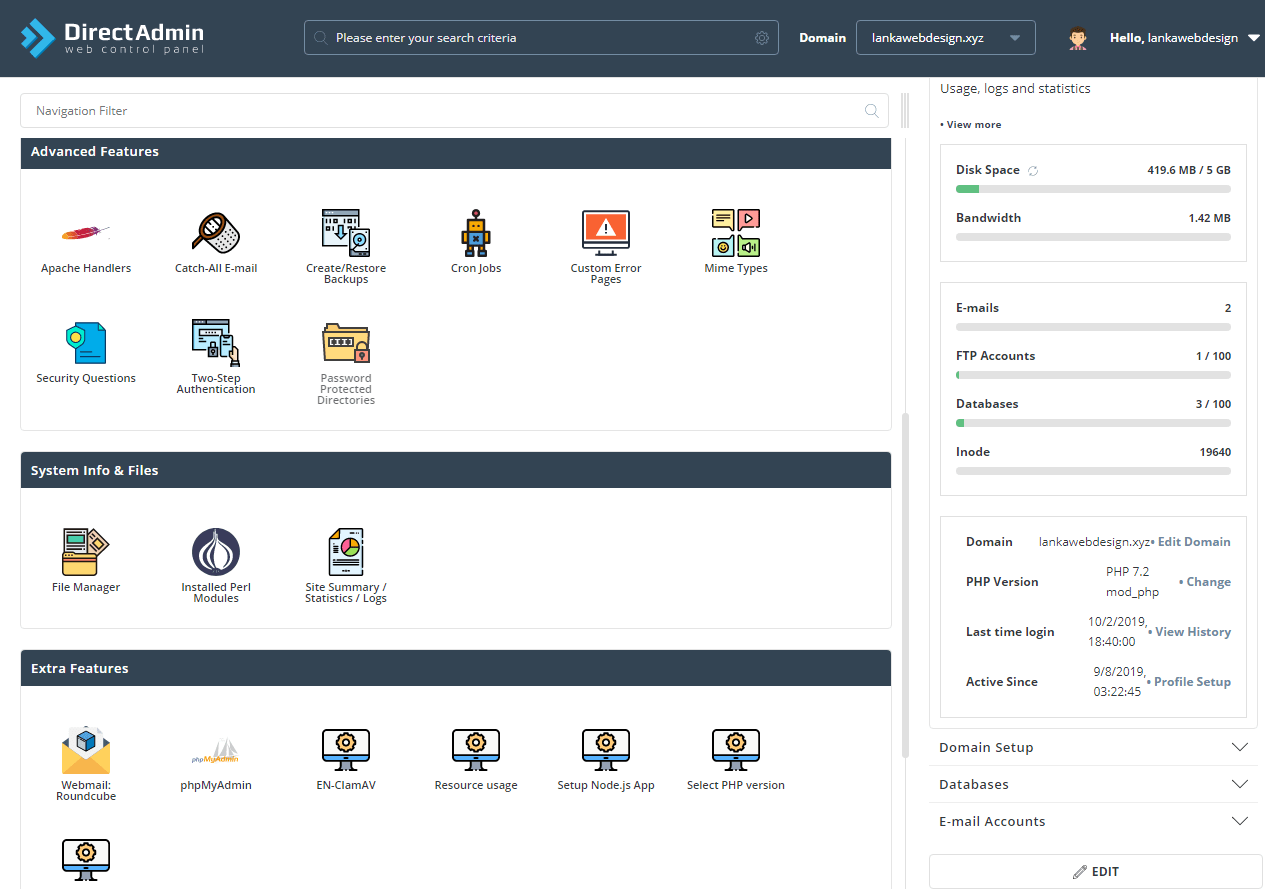Open the EN-ClamAV icon
This screenshot has width=1265, height=889.
346,750
